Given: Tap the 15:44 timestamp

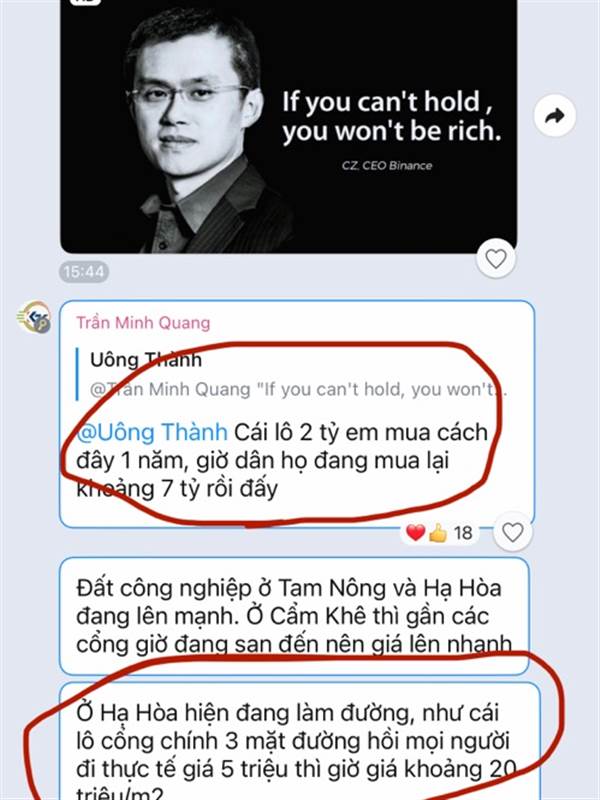Looking at the screenshot, I should pyautogui.click(x=84, y=271).
